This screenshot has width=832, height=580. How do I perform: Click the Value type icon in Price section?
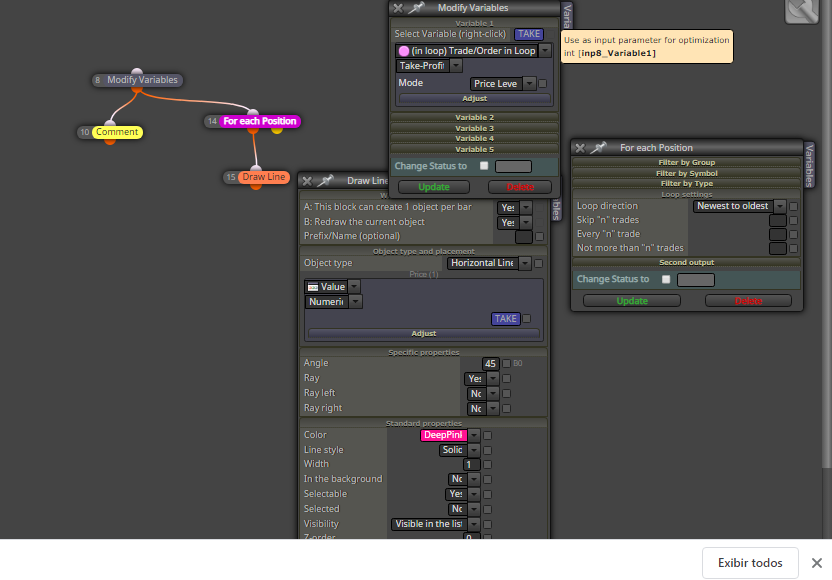pyautogui.click(x=313, y=287)
